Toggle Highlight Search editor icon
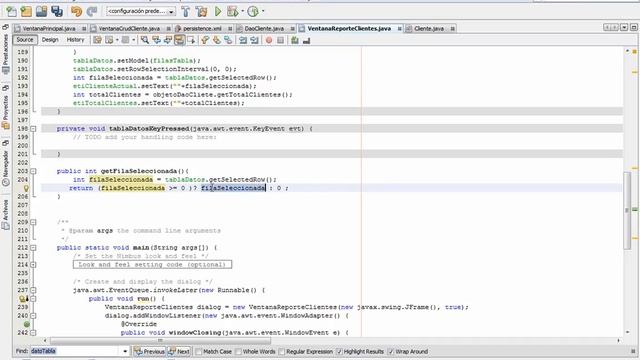640x360 pixels. point(179,40)
